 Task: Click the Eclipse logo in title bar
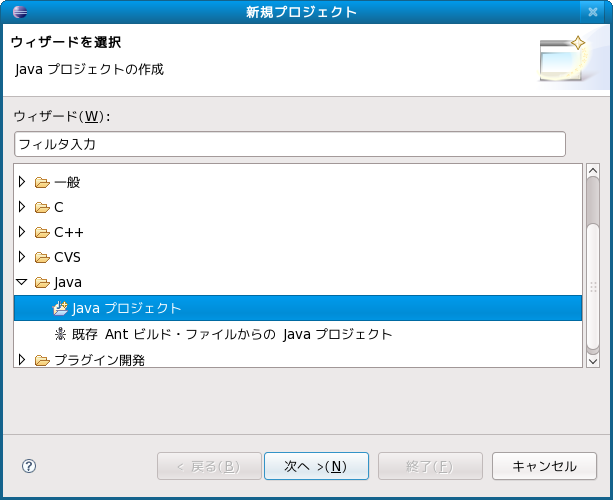point(20,12)
